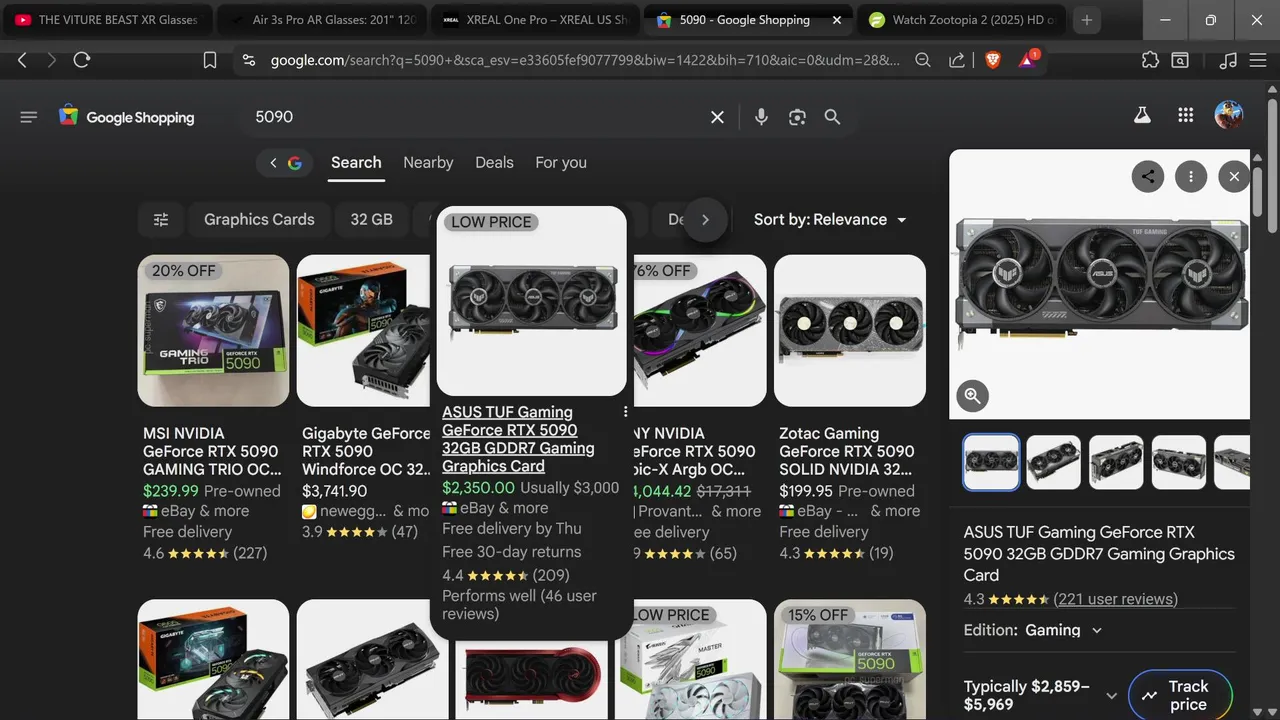The image size is (1280, 720).
Task: Open MSI NVIDIA GeForce RTX 5090 listing
Action: 213,451
